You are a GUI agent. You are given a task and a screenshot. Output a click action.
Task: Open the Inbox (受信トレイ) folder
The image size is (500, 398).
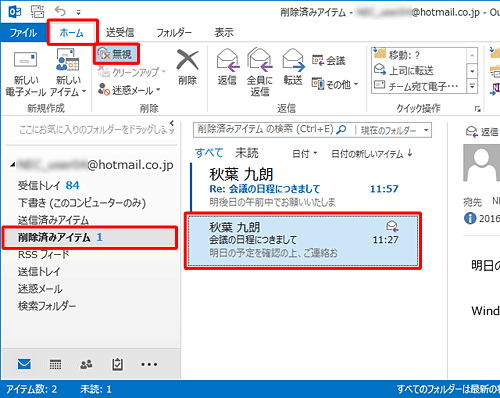tap(91, 185)
